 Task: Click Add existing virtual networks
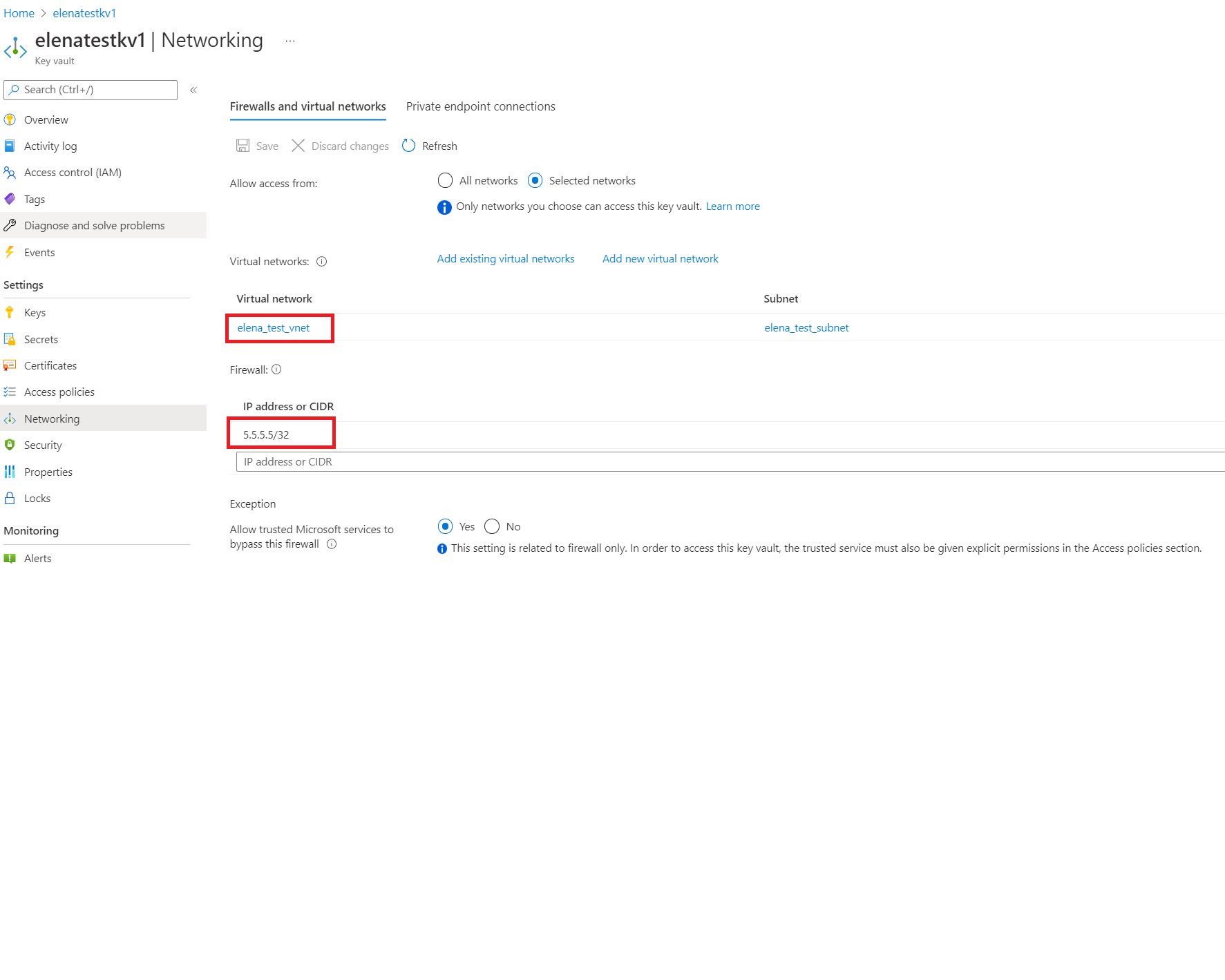(506, 258)
